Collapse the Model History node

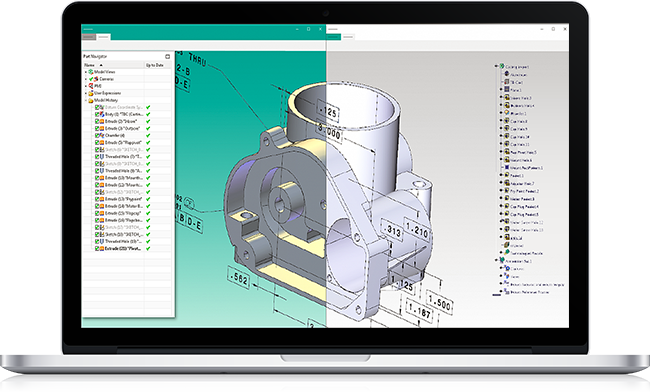[x=86, y=100]
